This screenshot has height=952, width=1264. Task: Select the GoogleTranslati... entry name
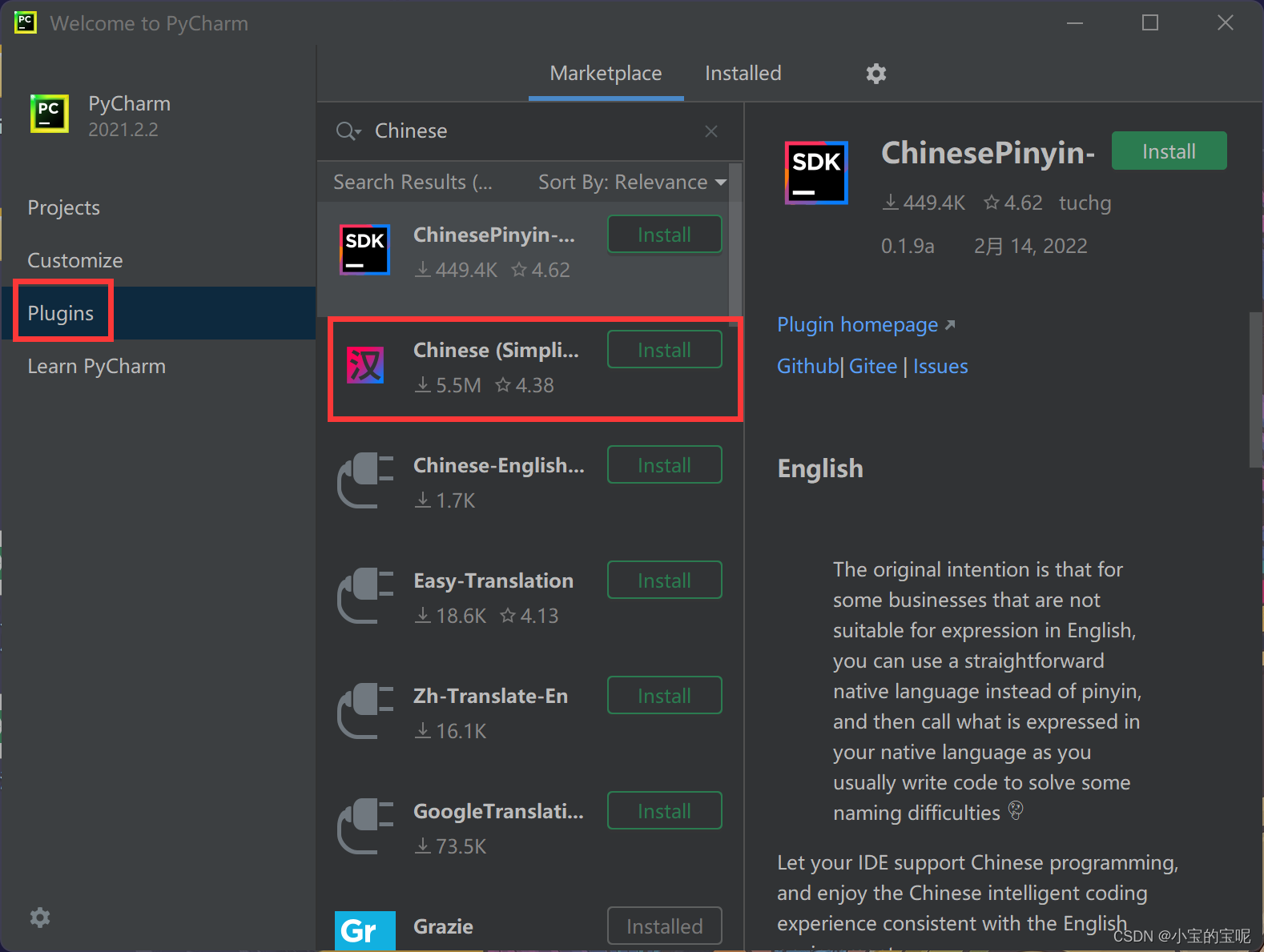498,811
